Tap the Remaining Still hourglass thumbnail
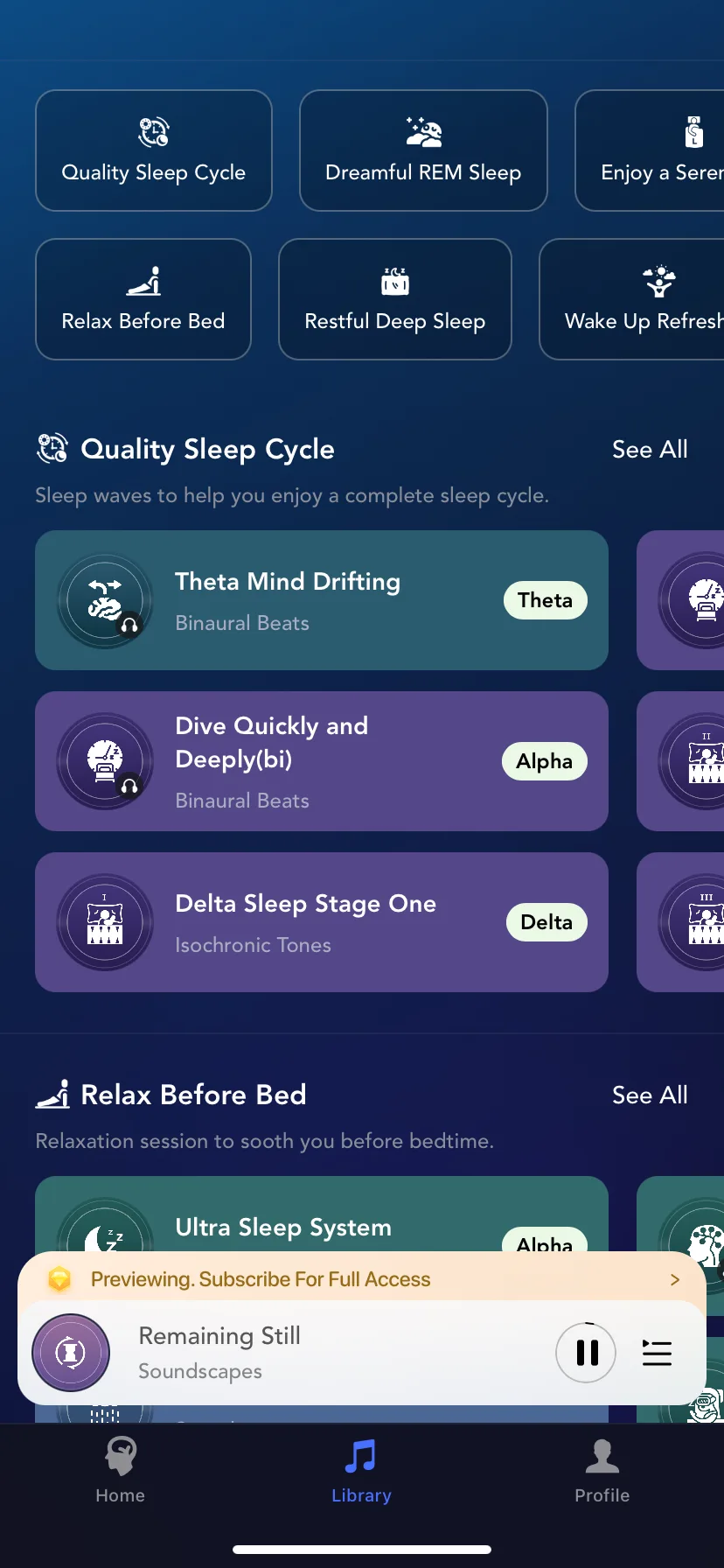Viewport: 724px width, 1568px height. coord(71,1353)
